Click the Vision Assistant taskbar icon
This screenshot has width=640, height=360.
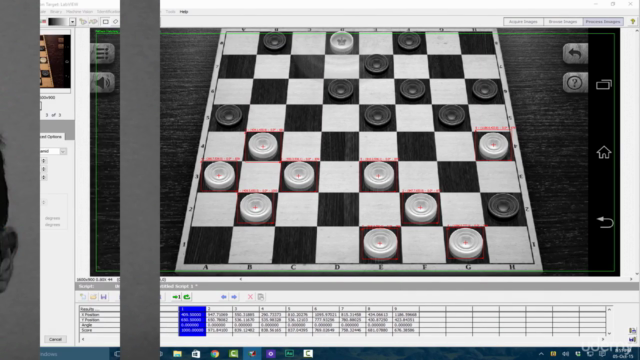point(252,353)
